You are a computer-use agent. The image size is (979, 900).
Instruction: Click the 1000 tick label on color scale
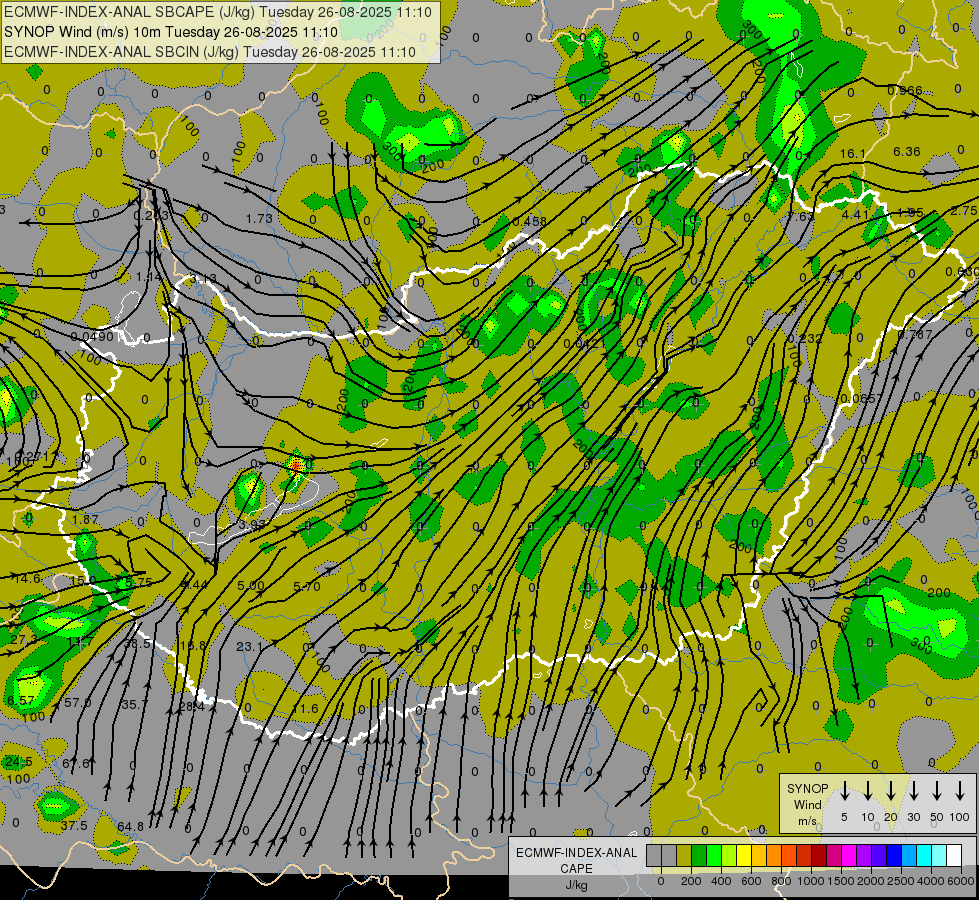pyautogui.click(x=810, y=881)
